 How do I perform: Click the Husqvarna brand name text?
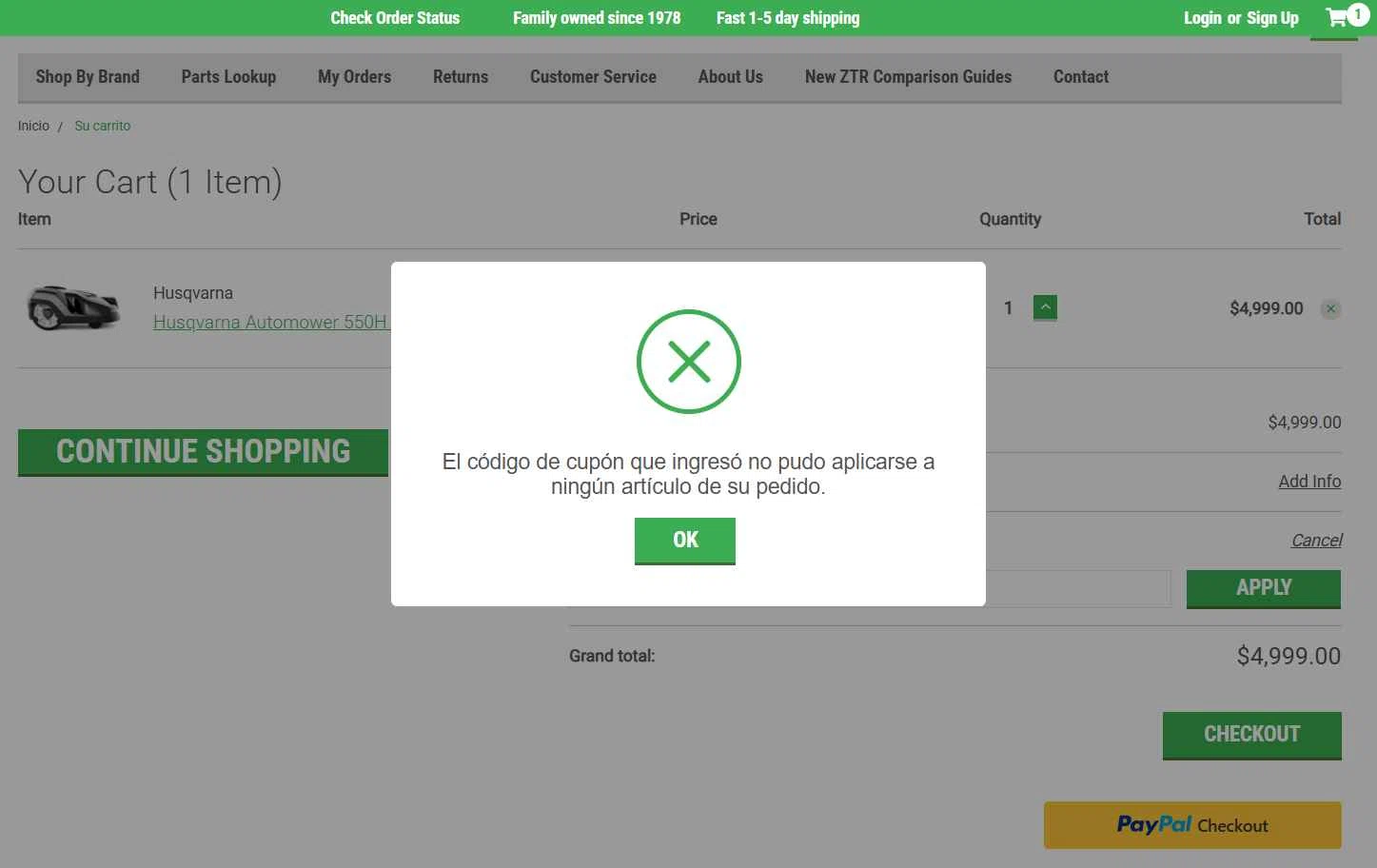[193, 293]
